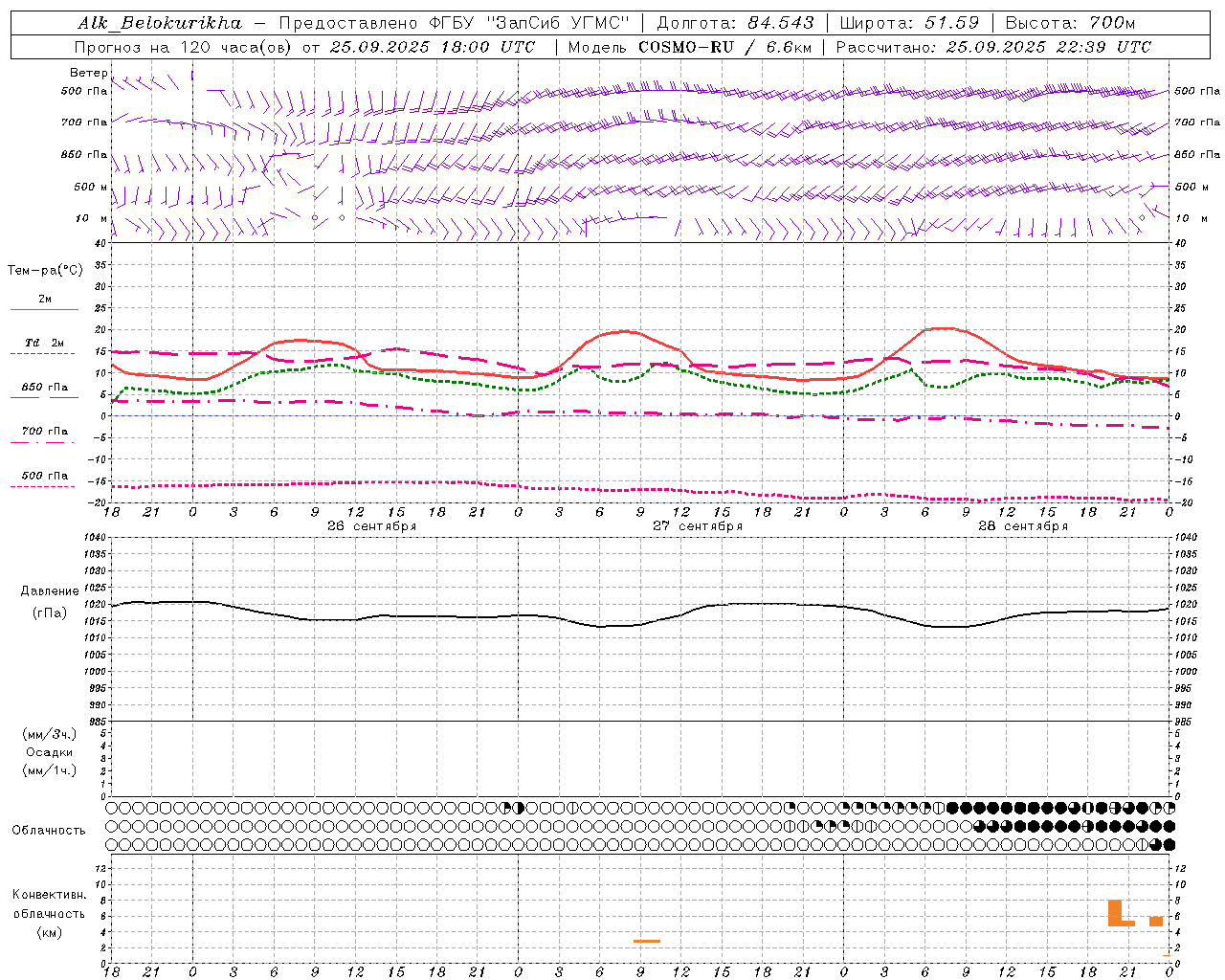Select the 26 сентября date label
Image resolution: width=1225 pixels, height=980 pixels.
(x=371, y=526)
